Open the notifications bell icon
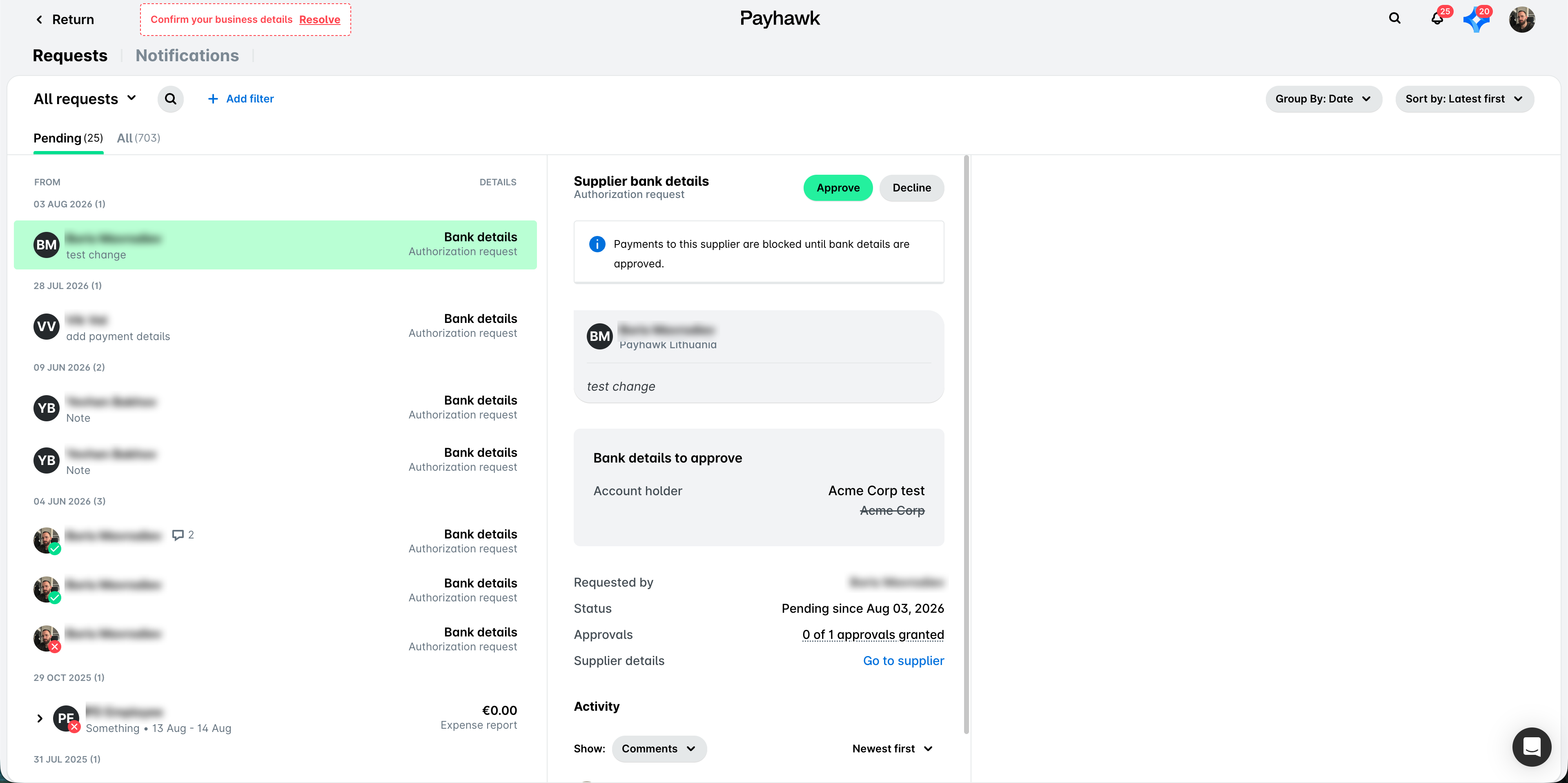 (1437, 18)
